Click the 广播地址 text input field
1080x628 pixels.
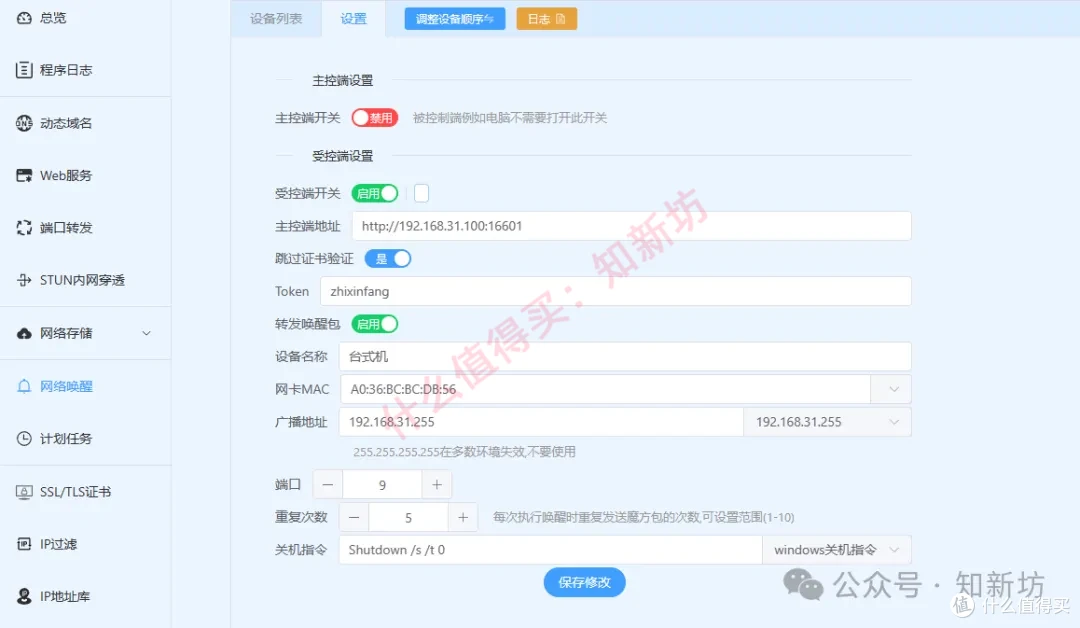click(x=541, y=422)
